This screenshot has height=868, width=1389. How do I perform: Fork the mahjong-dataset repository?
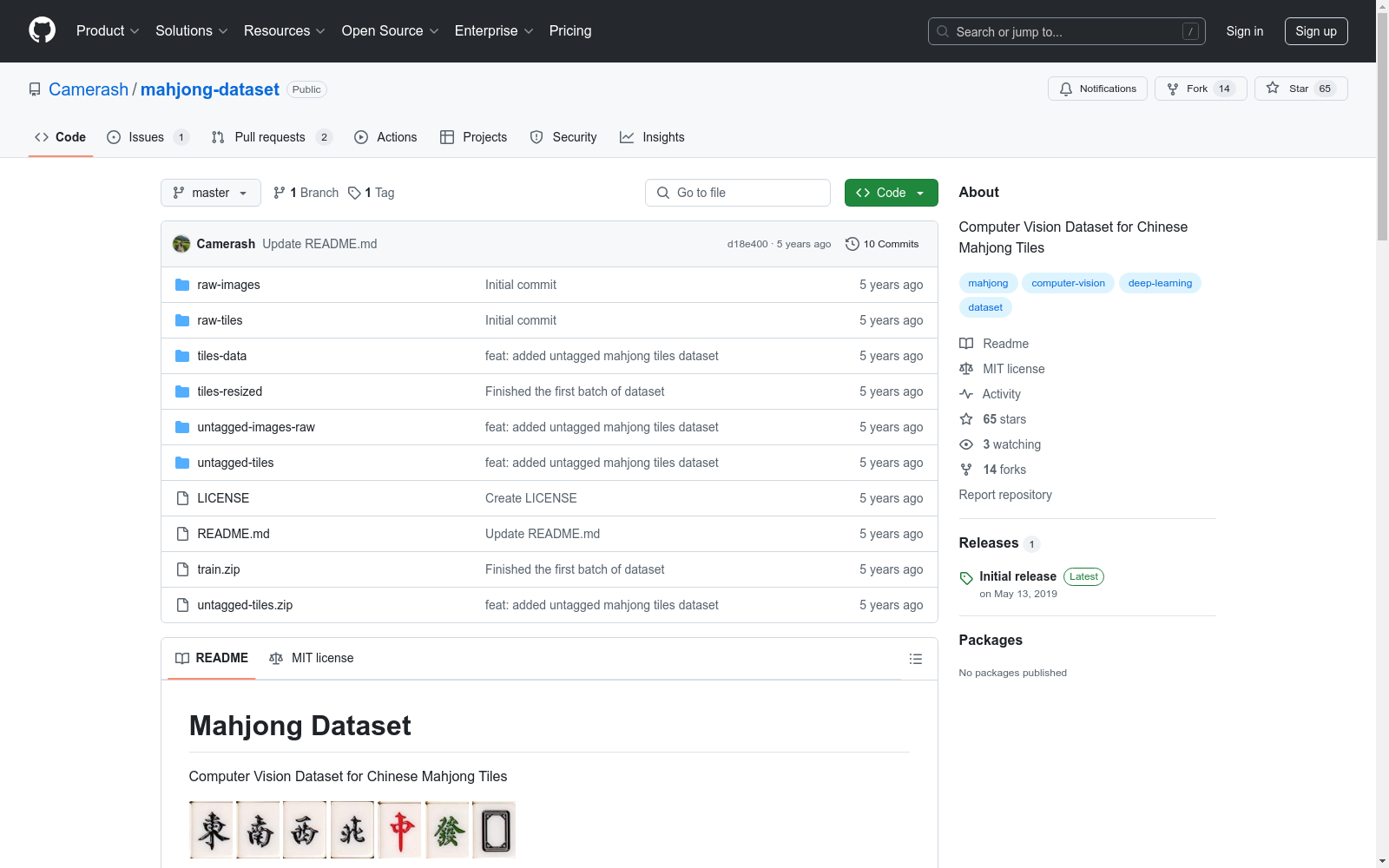[1201, 89]
